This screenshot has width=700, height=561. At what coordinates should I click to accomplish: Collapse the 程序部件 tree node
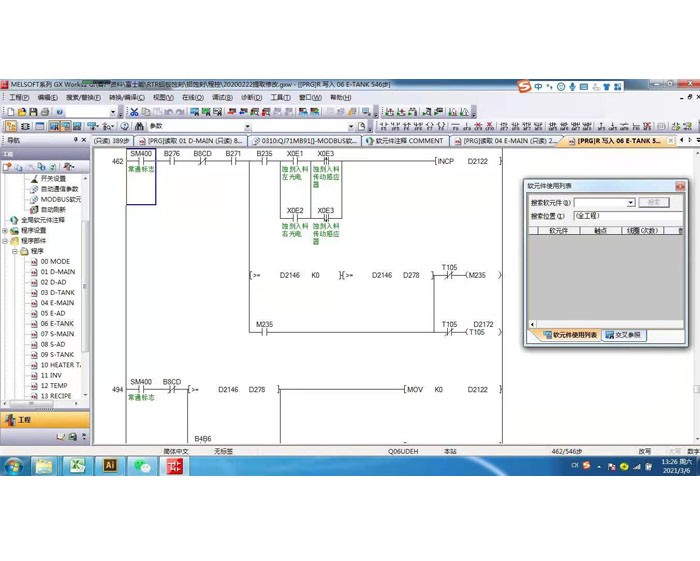click(x=6, y=241)
